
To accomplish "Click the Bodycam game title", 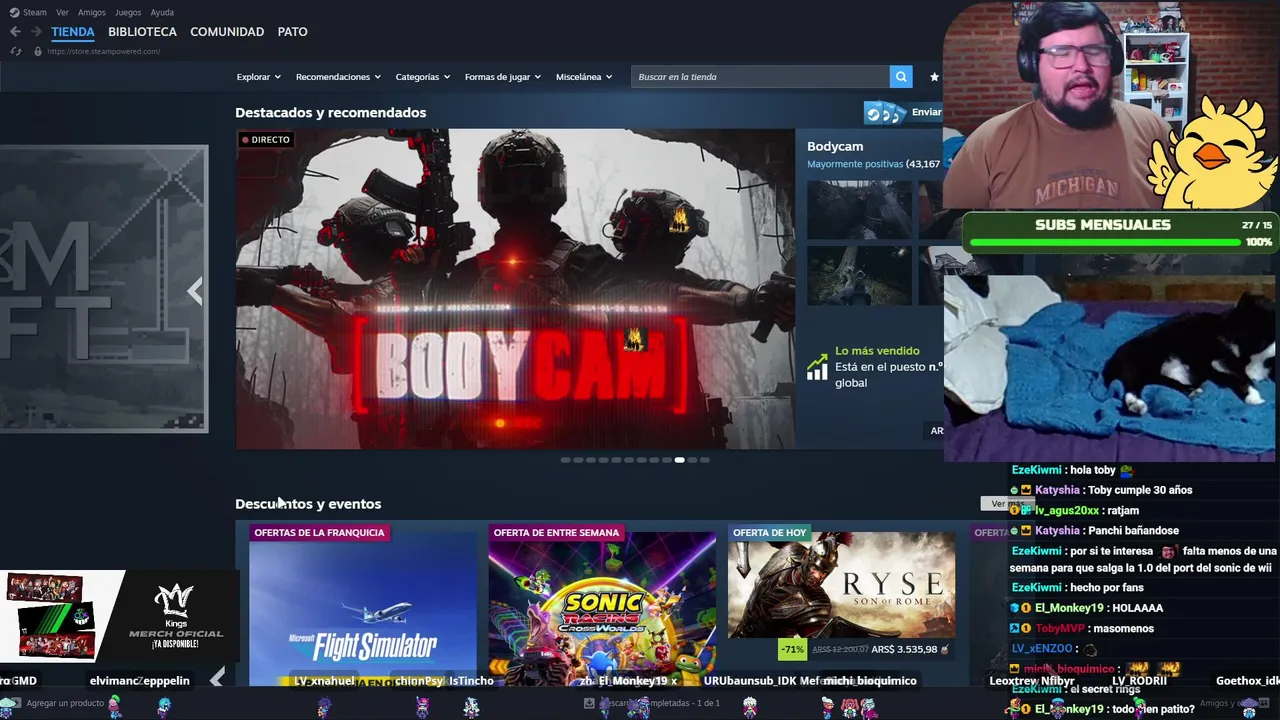I will tap(835, 147).
